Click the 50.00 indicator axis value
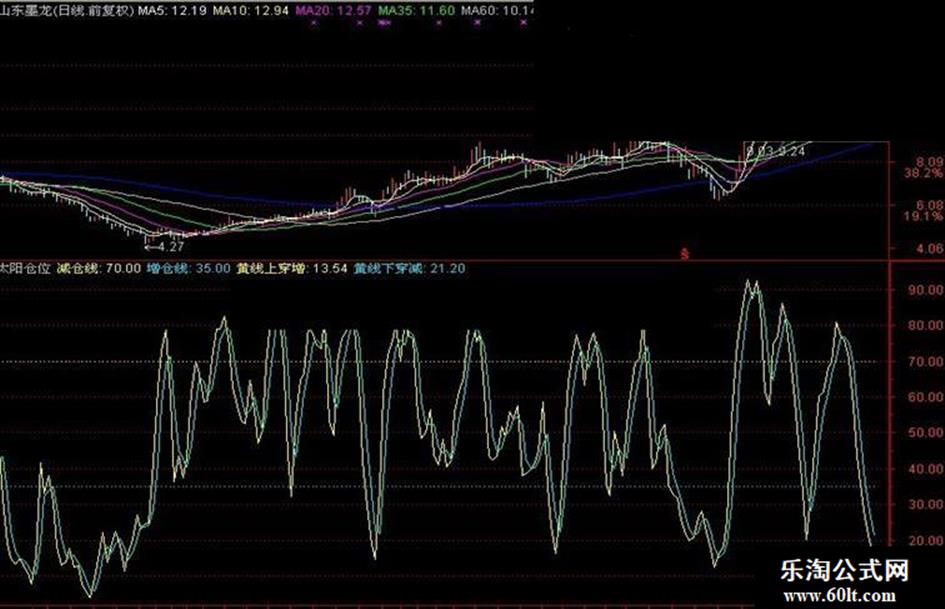This screenshot has width=945, height=609. [x=926, y=432]
